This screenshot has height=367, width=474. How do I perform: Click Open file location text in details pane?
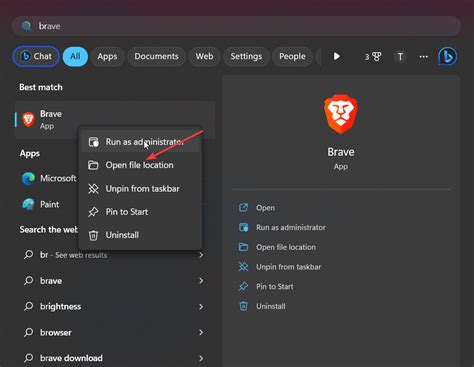(x=286, y=247)
